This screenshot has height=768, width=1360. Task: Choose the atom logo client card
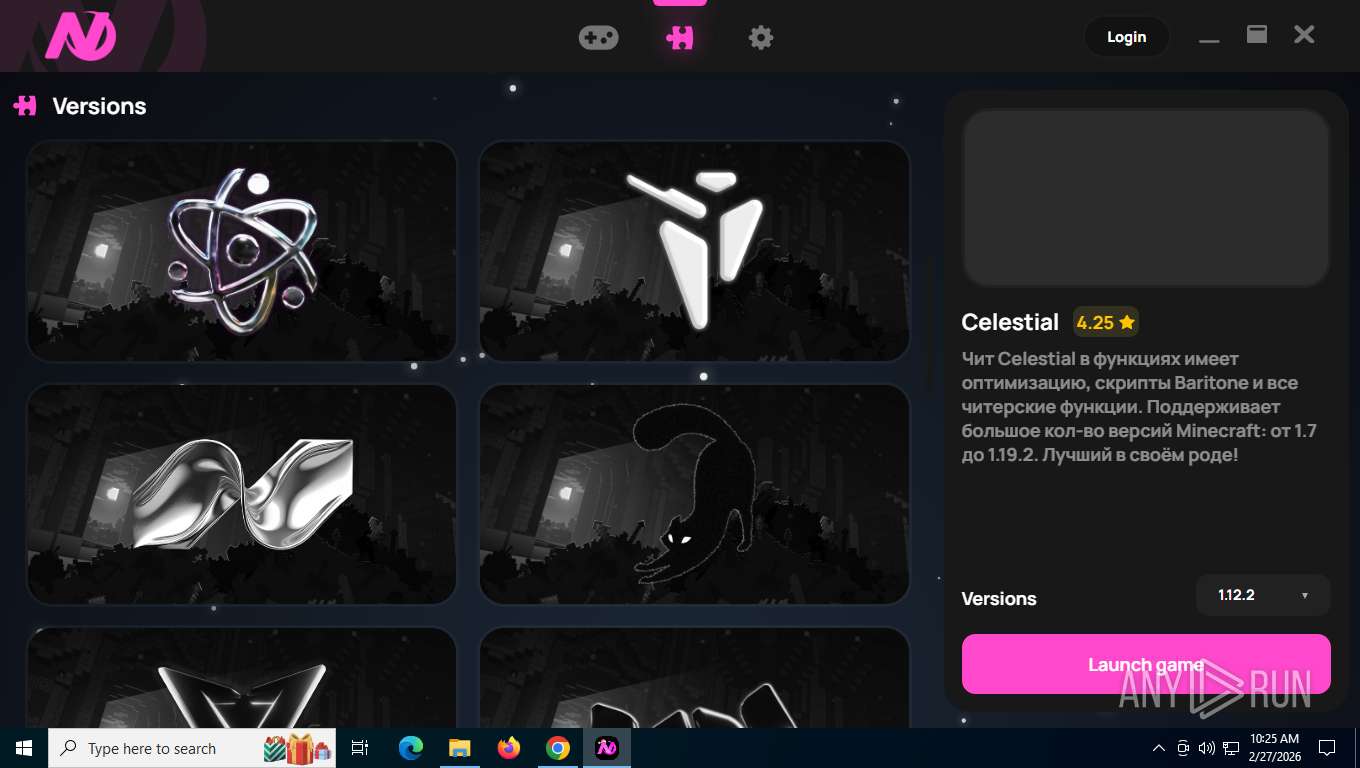[242, 251]
